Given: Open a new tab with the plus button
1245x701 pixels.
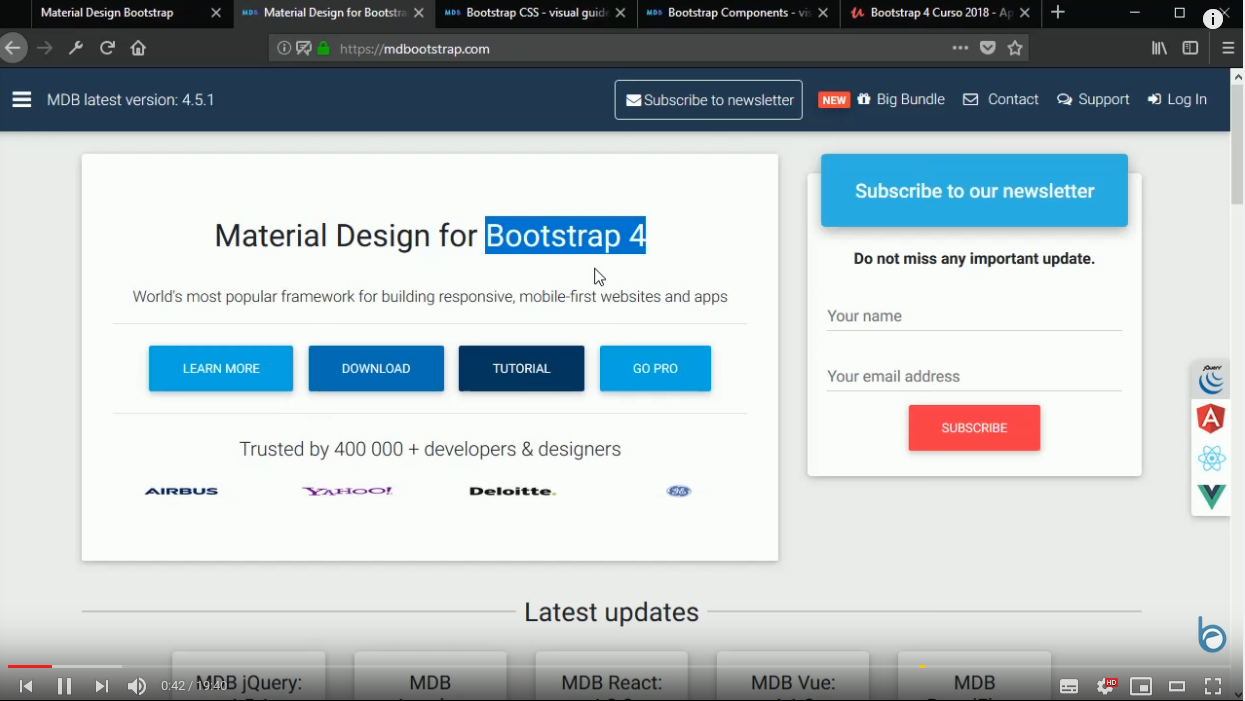Looking at the screenshot, I should [x=1058, y=12].
